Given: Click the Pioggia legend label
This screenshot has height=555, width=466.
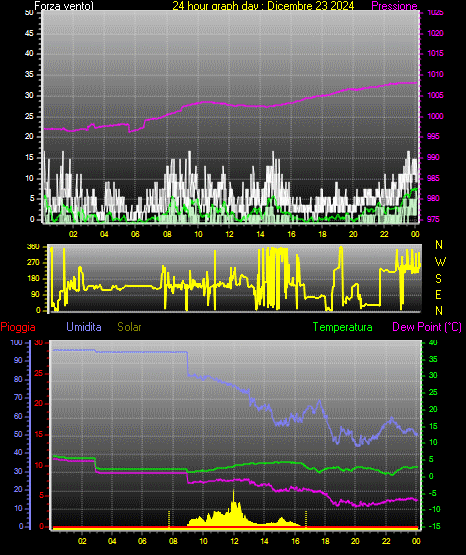Looking at the screenshot, I should 18,327.
